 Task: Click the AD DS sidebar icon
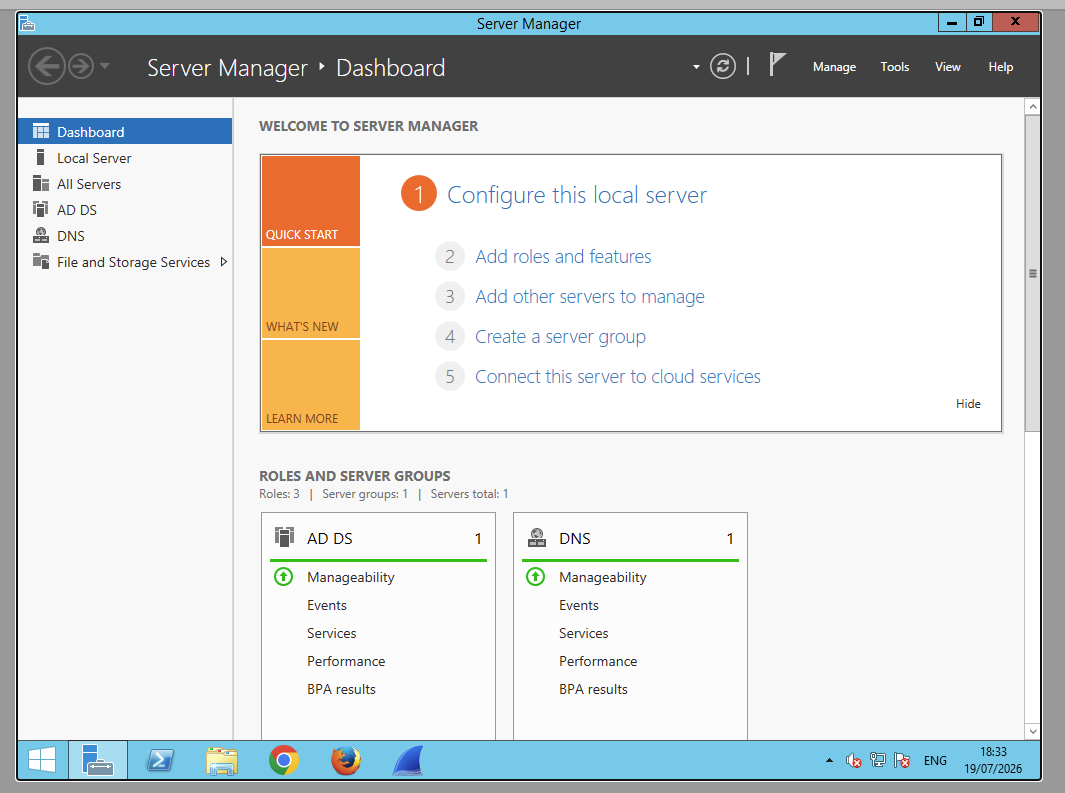pos(41,209)
